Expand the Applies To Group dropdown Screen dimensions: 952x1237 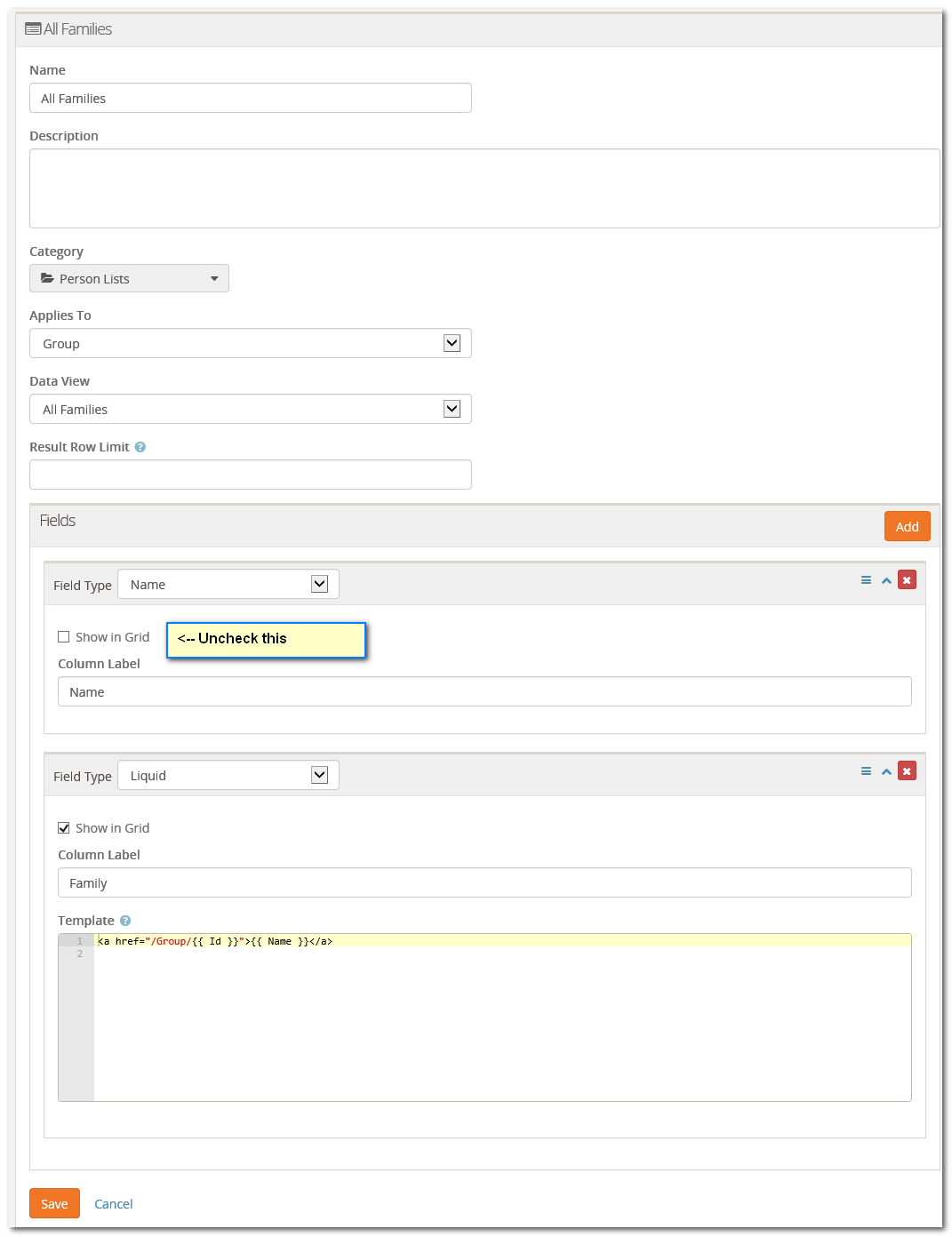pyautogui.click(x=250, y=343)
